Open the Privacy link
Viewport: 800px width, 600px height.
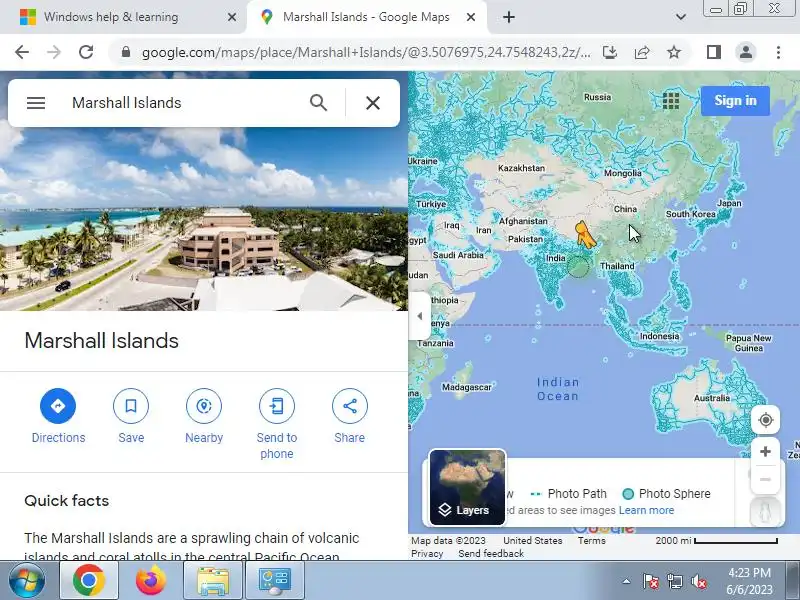(x=427, y=554)
